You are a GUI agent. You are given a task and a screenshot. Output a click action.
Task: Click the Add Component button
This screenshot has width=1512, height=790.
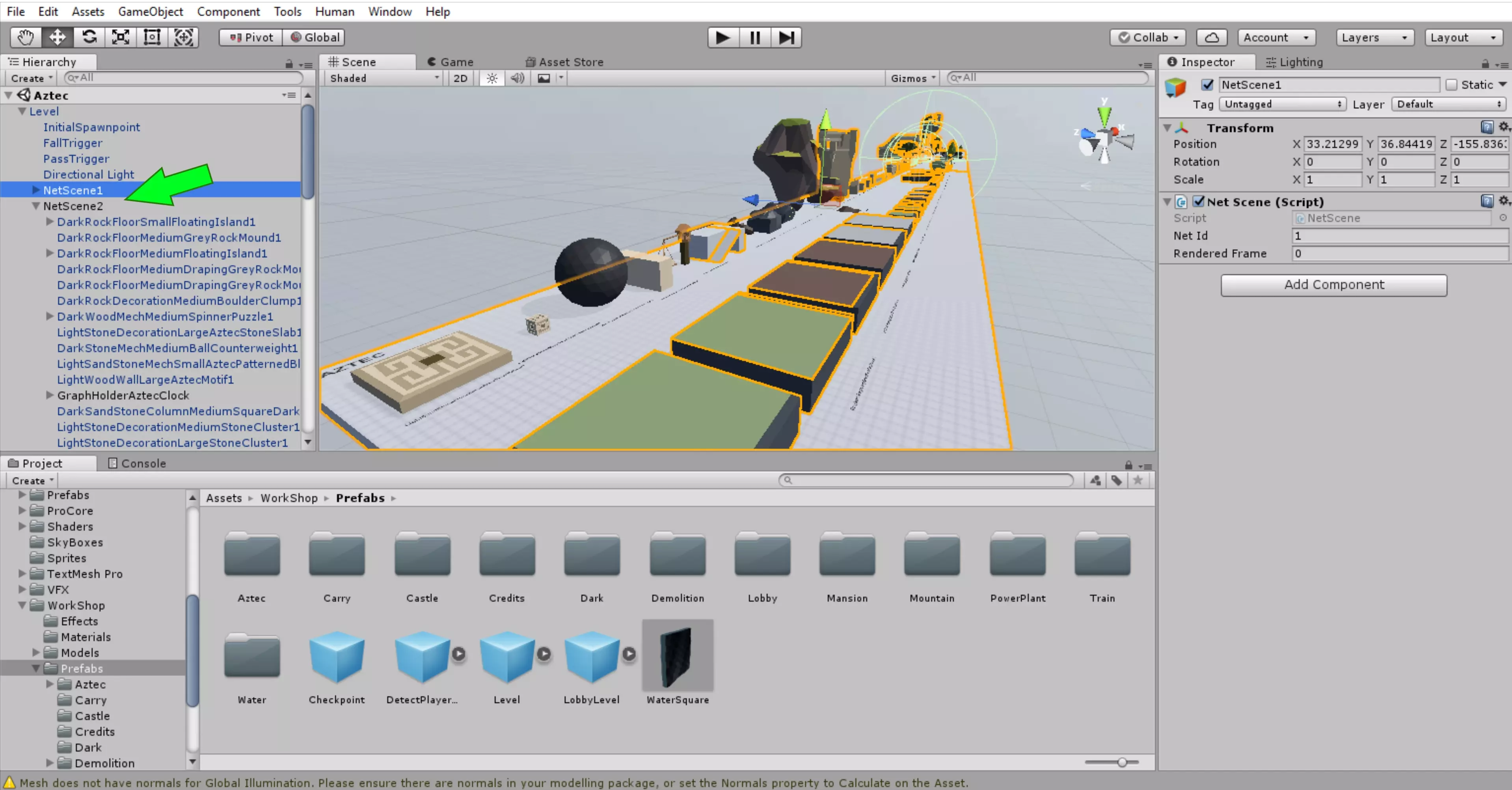1333,285
